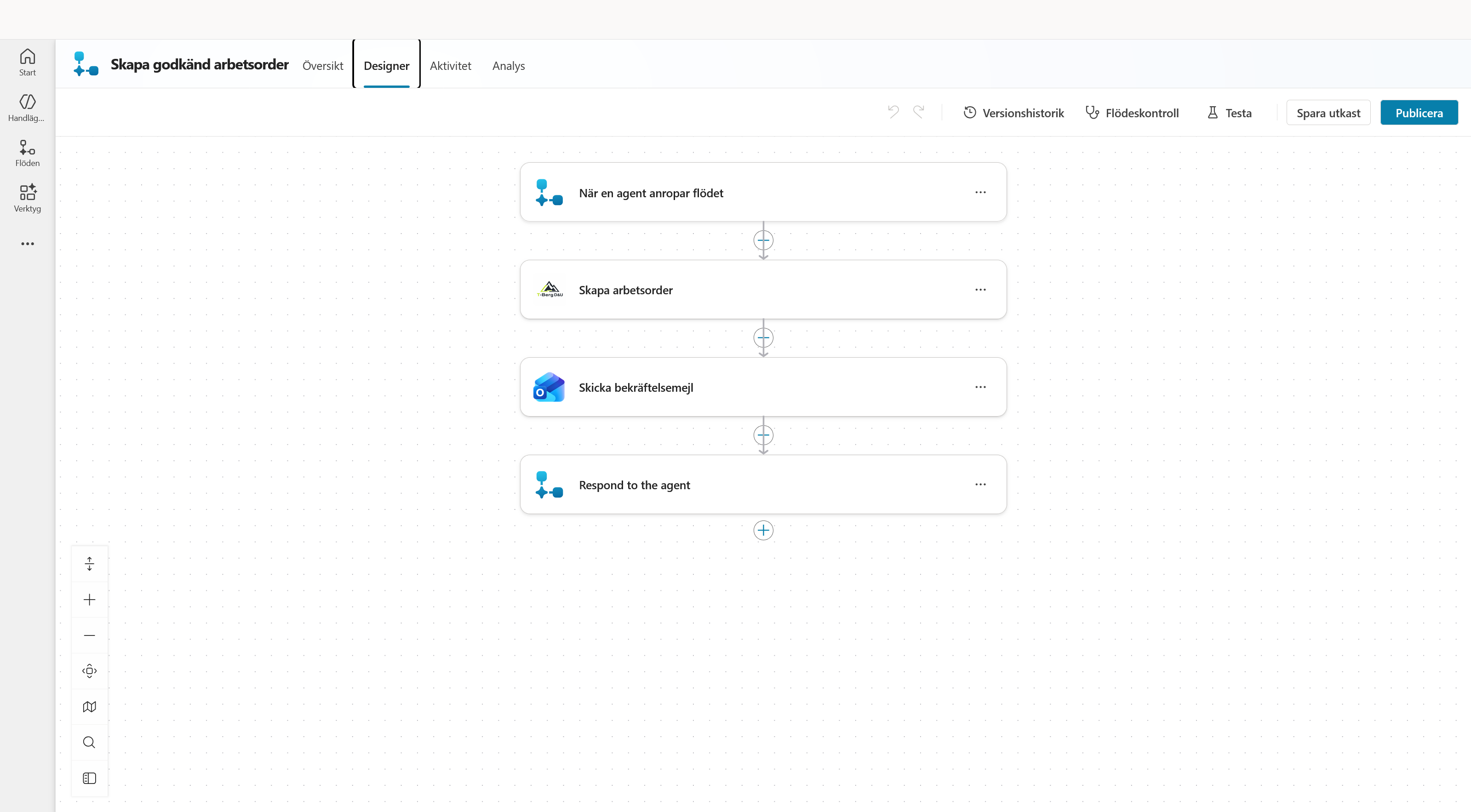
Task: Open options for När en agent anropar flödet
Action: pos(980,193)
